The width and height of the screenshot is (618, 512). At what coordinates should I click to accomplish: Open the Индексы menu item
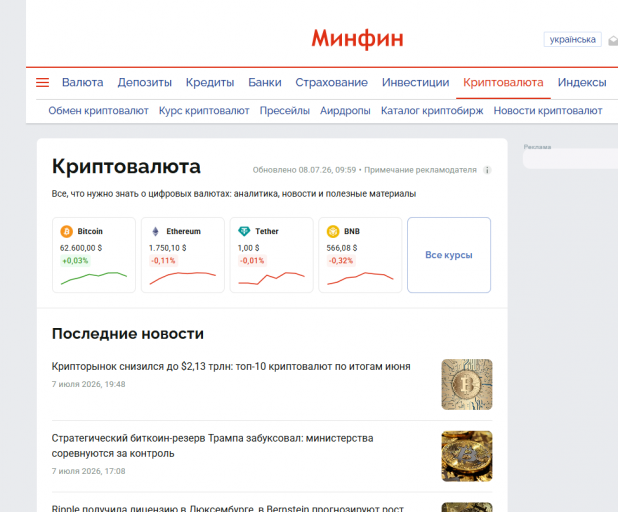(x=582, y=82)
